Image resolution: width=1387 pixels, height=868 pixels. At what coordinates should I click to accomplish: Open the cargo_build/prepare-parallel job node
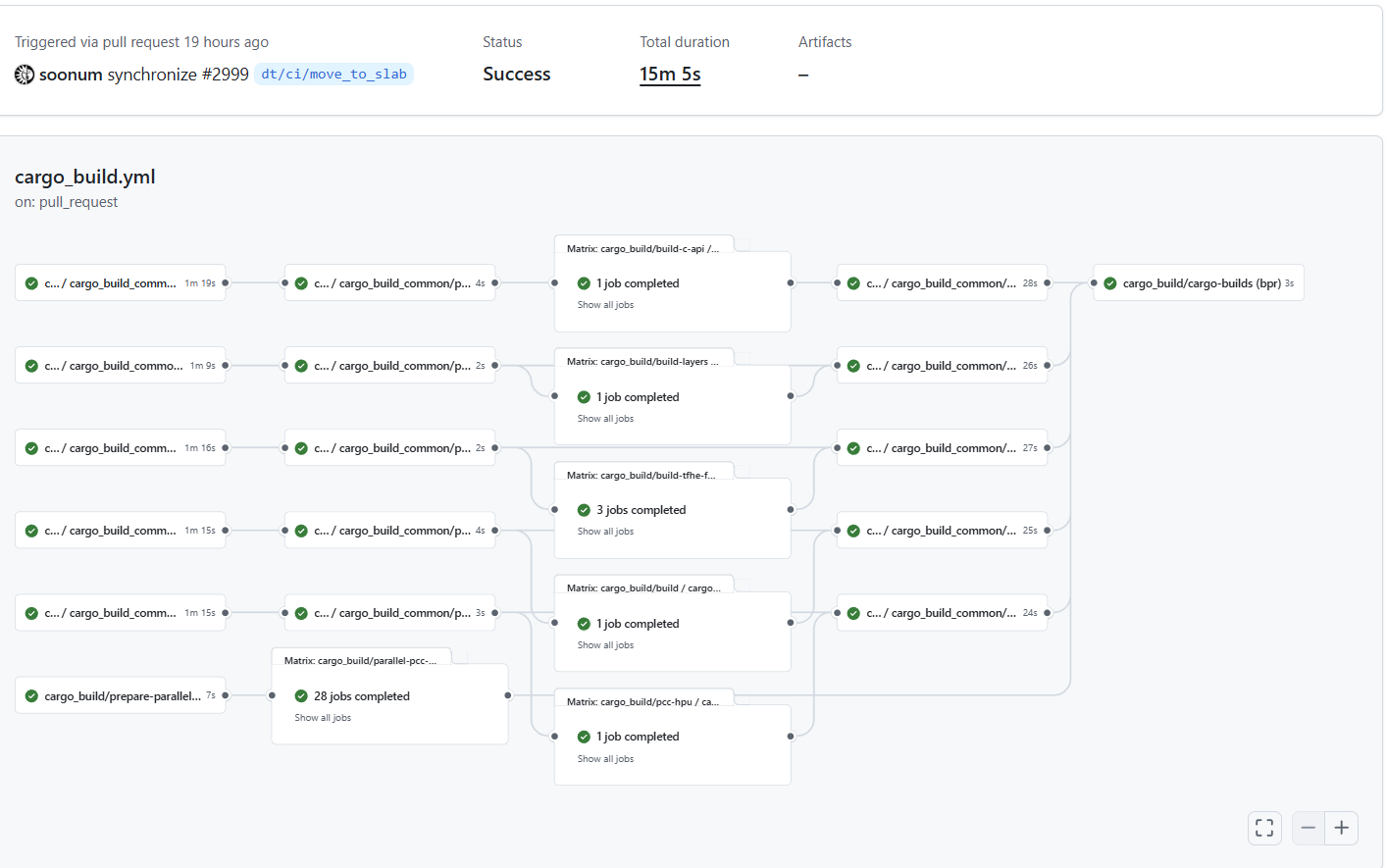pos(122,696)
